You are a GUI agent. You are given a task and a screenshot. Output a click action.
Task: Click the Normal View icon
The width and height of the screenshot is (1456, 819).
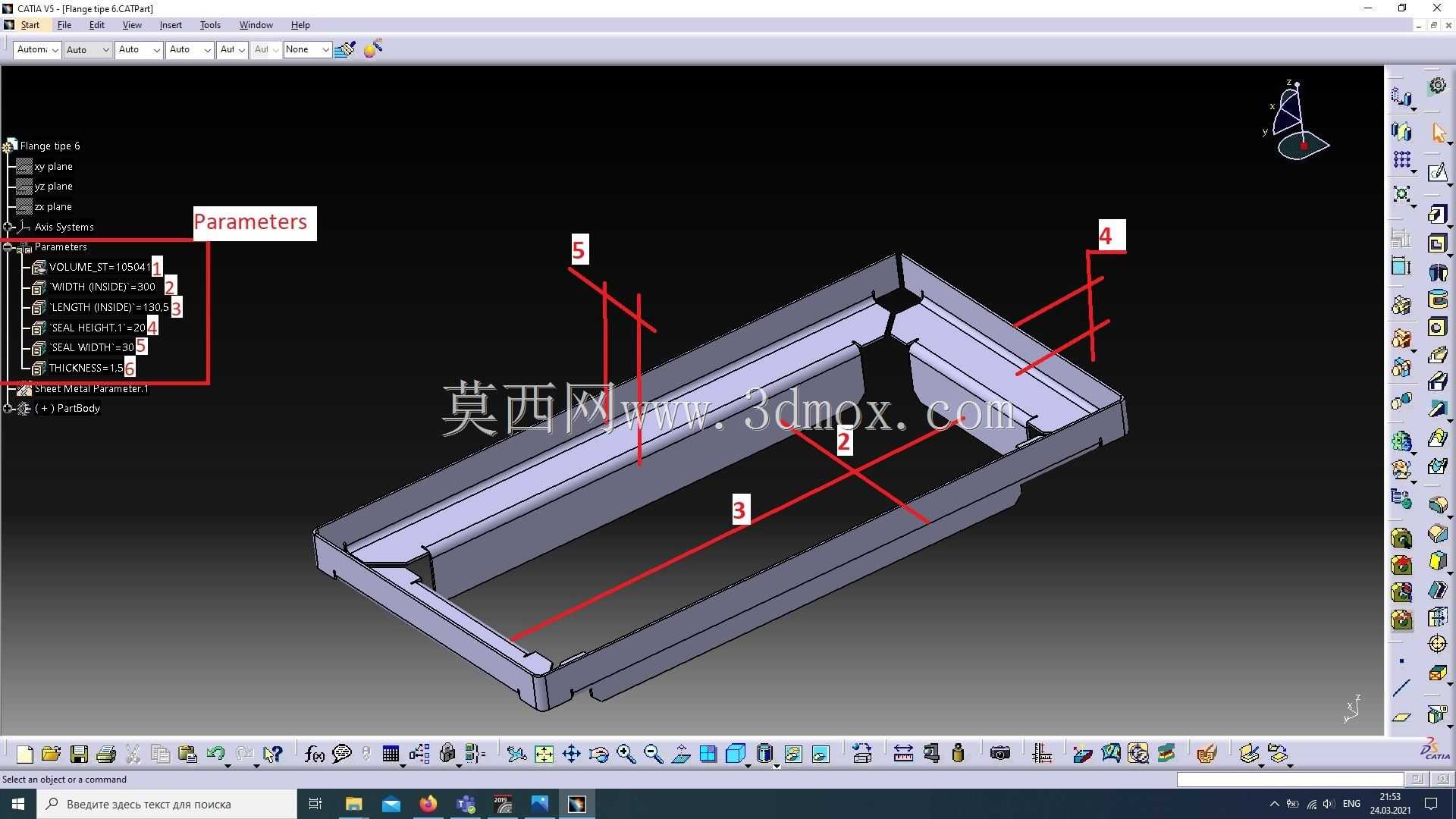[681, 754]
